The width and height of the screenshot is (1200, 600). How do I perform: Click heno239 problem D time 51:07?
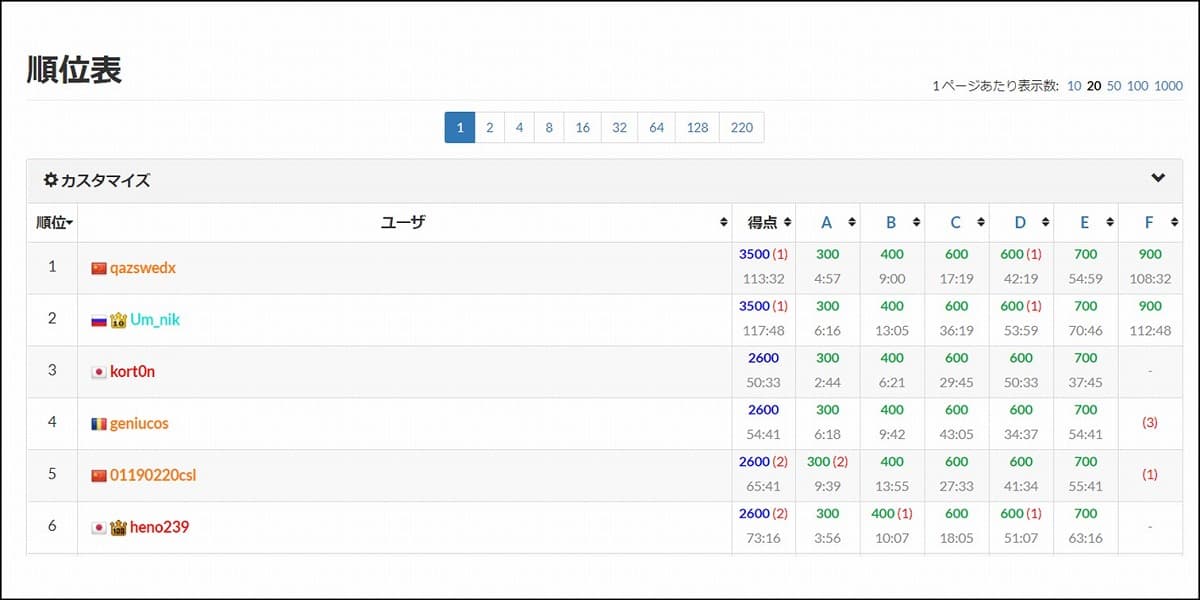[x=1021, y=538]
